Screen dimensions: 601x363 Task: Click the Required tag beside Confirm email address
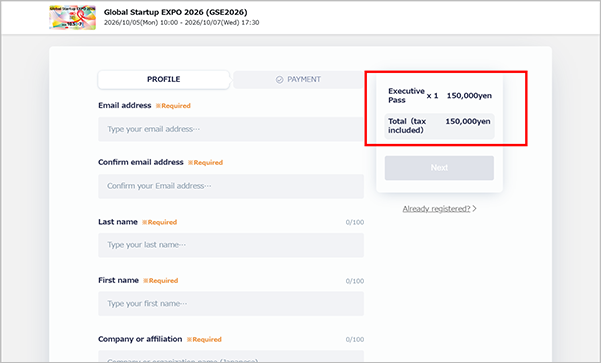[x=205, y=163]
